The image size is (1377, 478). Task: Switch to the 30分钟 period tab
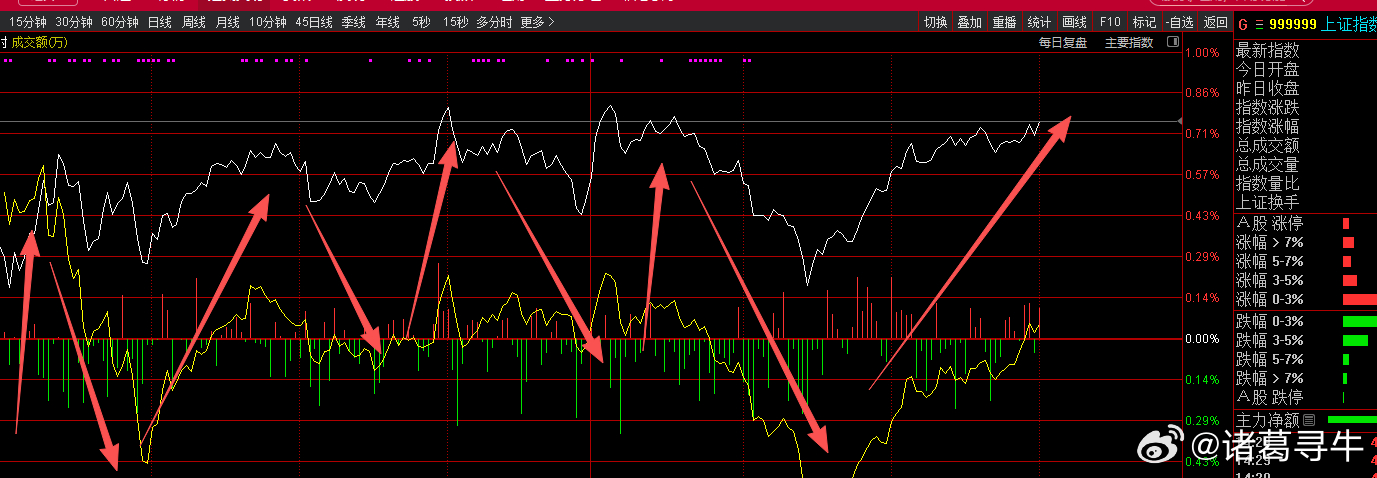pyautogui.click(x=74, y=22)
